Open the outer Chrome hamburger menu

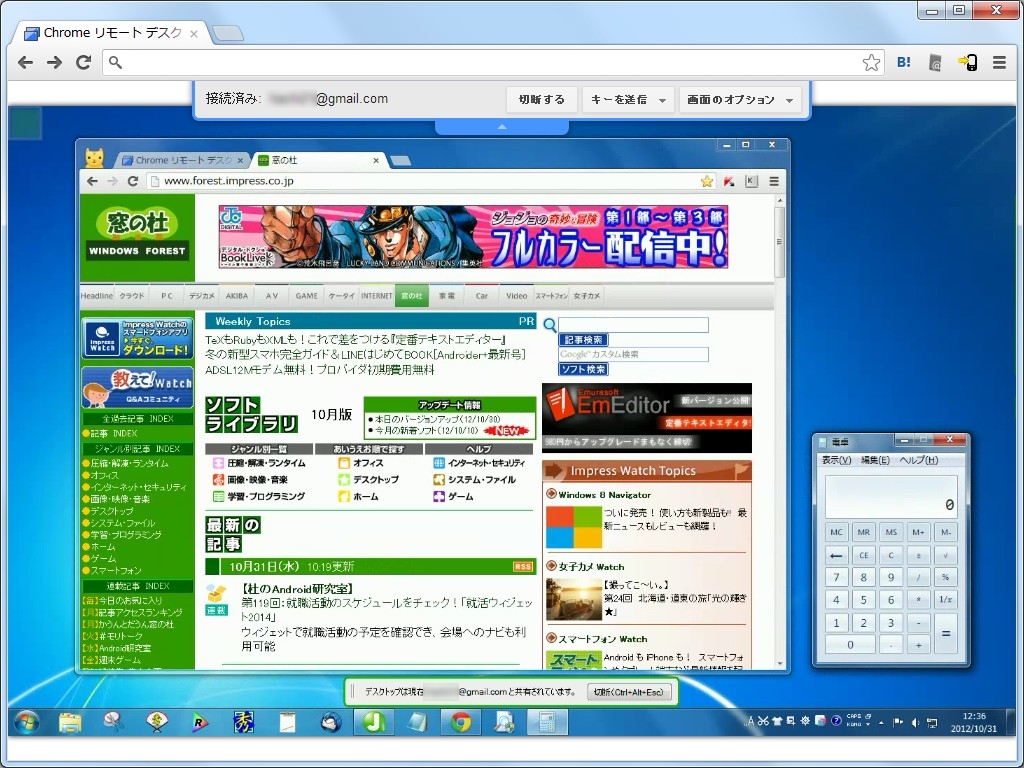[1000, 62]
